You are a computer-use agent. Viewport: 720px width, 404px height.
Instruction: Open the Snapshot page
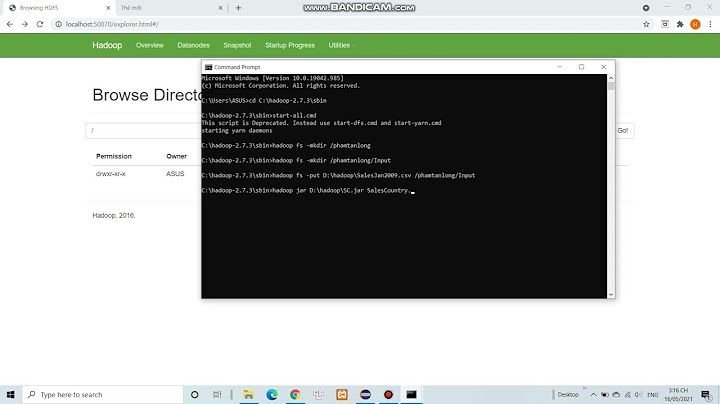pos(237,45)
